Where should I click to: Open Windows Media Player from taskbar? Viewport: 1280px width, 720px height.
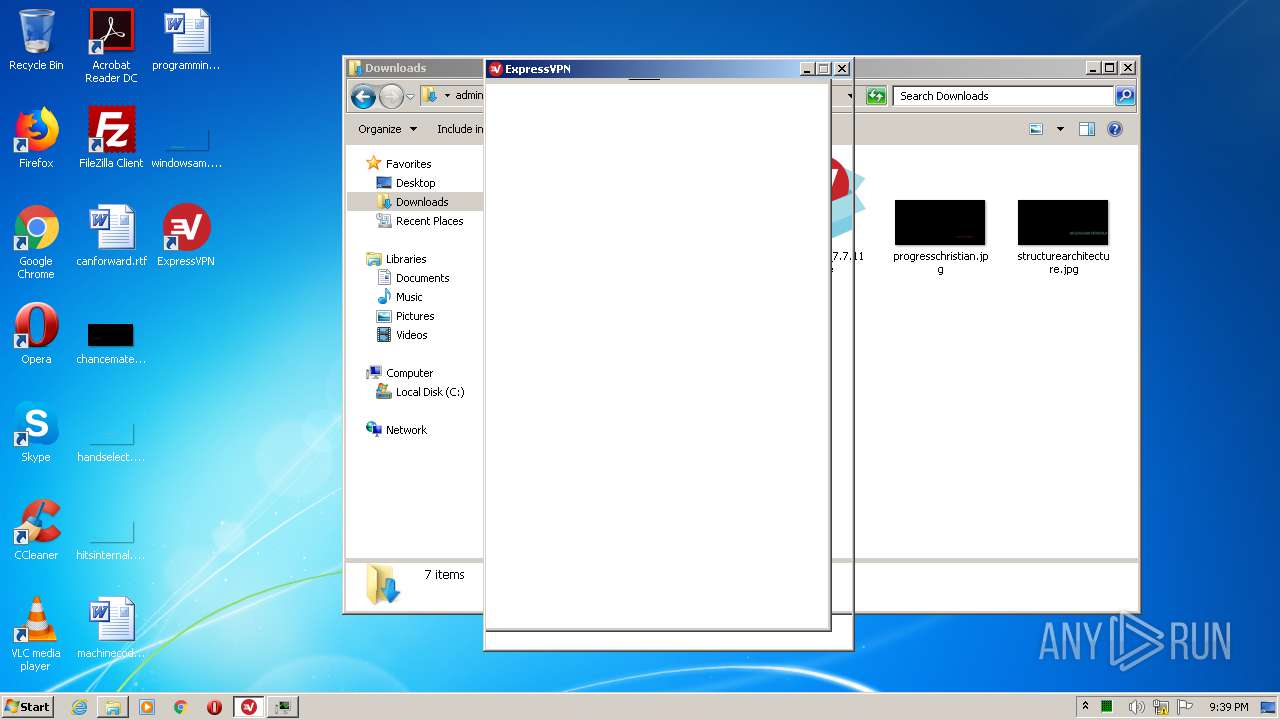(147, 707)
